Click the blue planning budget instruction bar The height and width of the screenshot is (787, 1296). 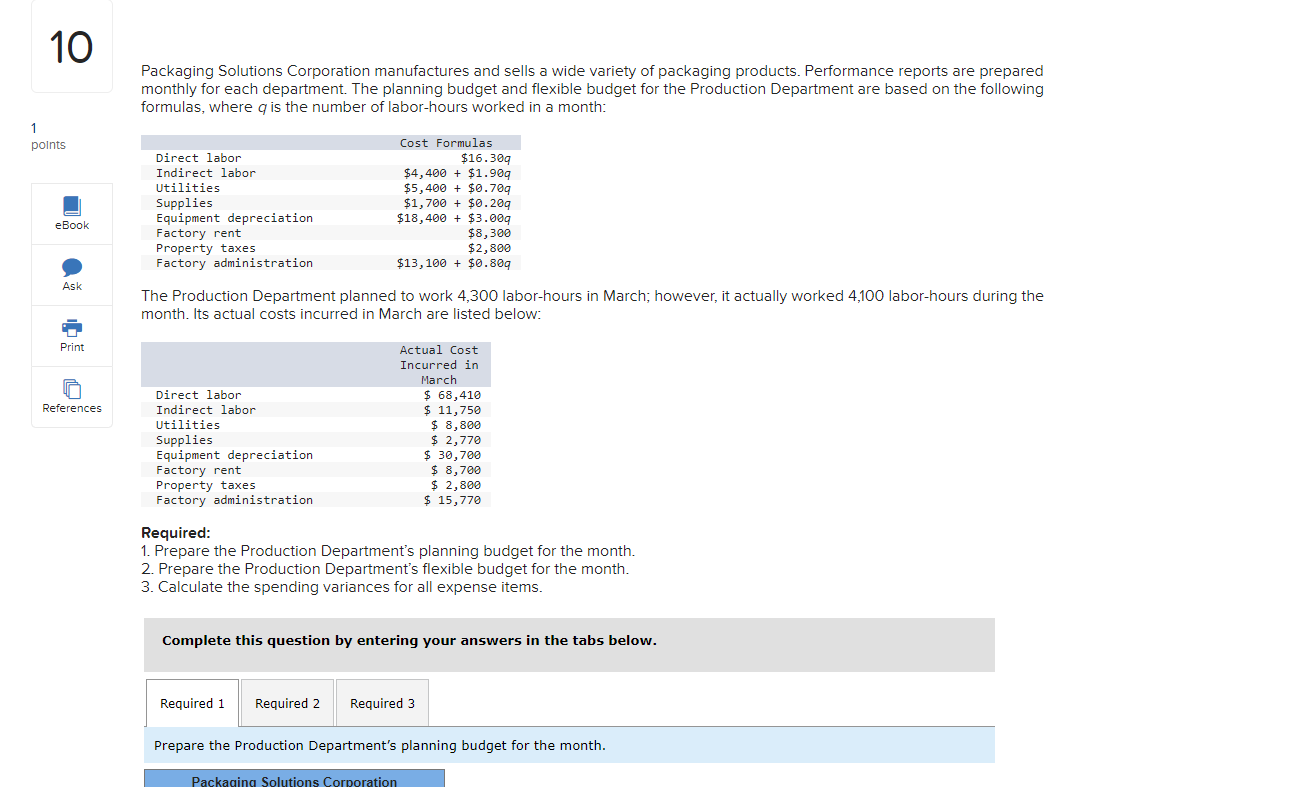[569, 745]
